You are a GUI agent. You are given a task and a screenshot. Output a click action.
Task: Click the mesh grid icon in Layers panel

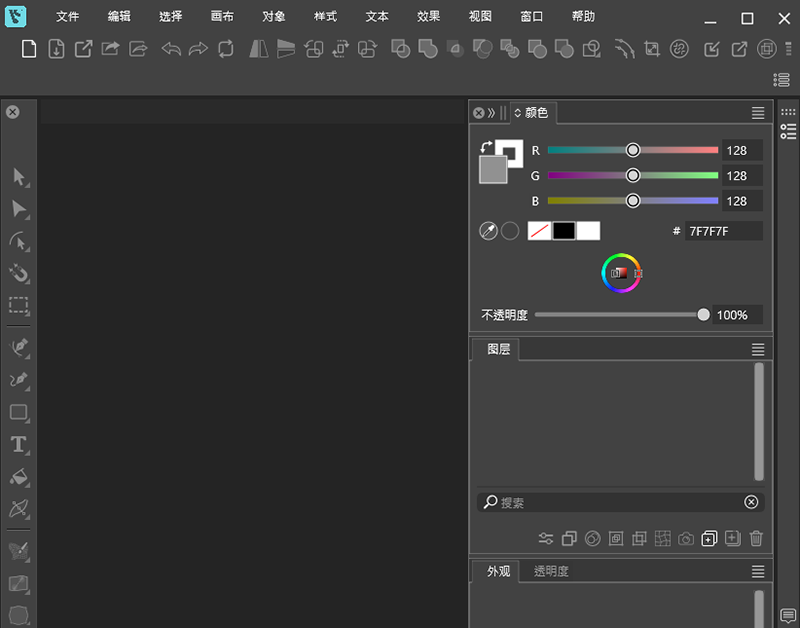(x=662, y=538)
